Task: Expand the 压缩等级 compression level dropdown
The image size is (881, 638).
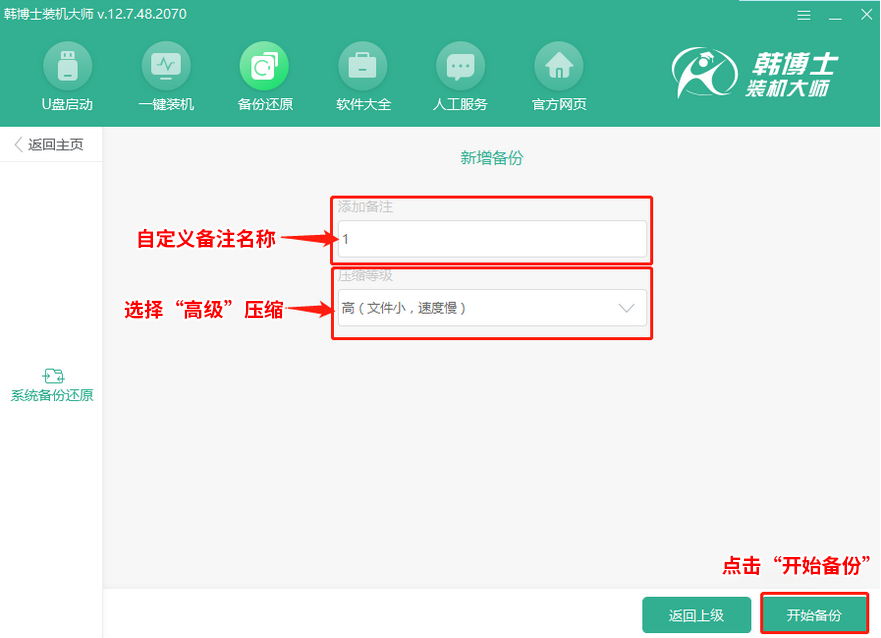Action: pyautogui.click(x=492, y=309)
